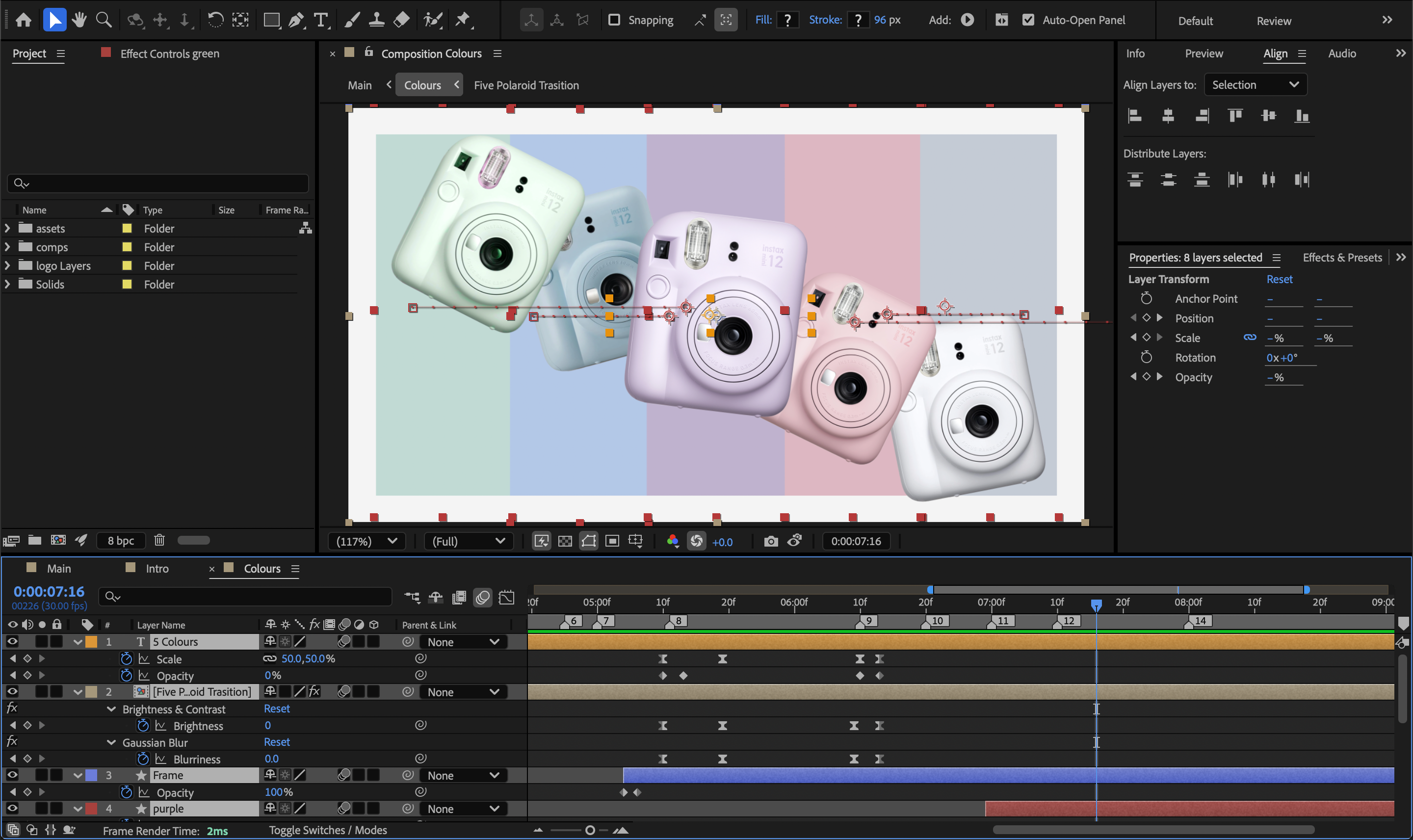
Task: Take a snapshot of the composition
Action: pyautogui.click(x=771, y=541)
